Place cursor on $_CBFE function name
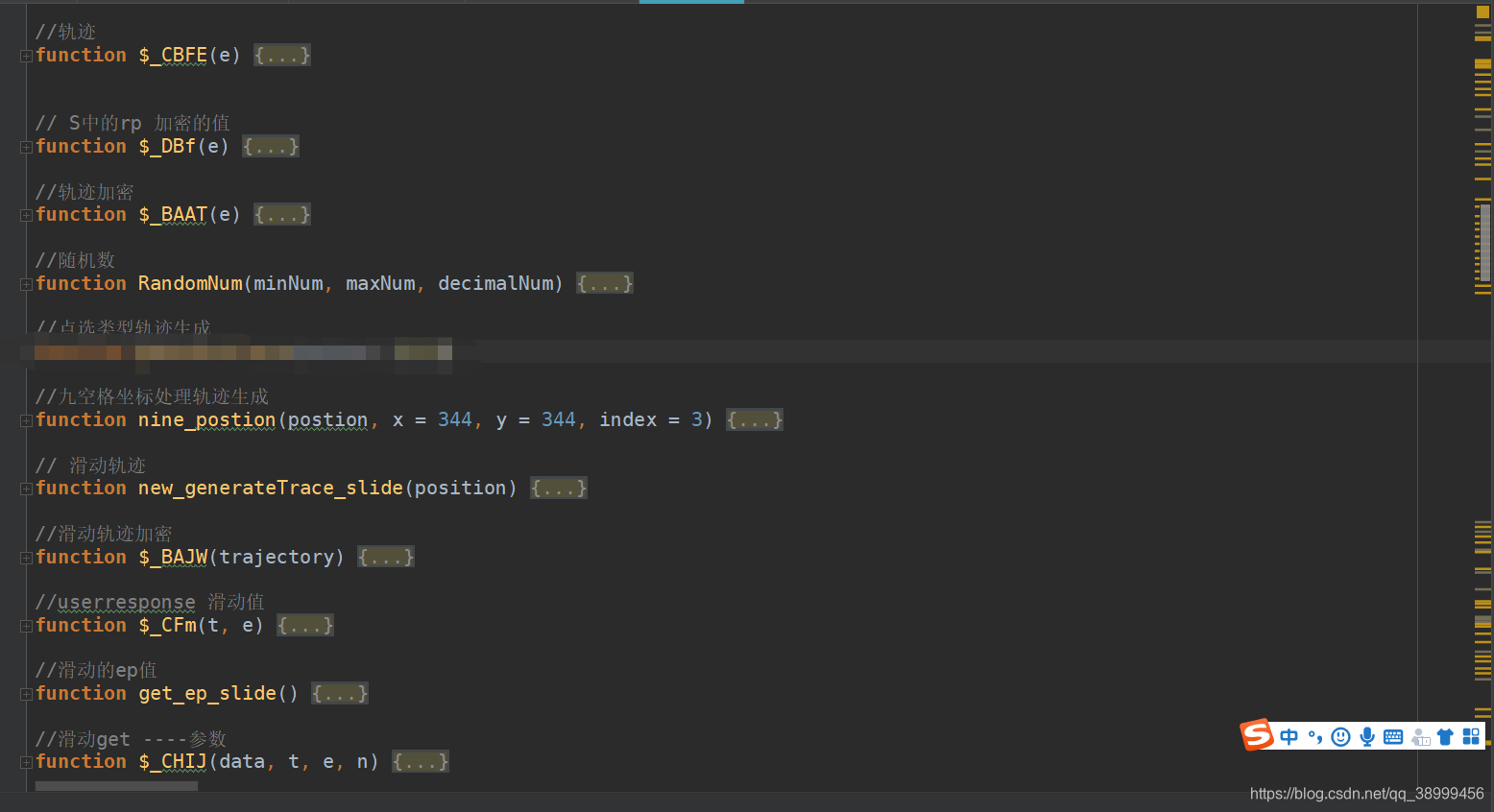This screenshot has width=1494, height=812. click(173, 55)
